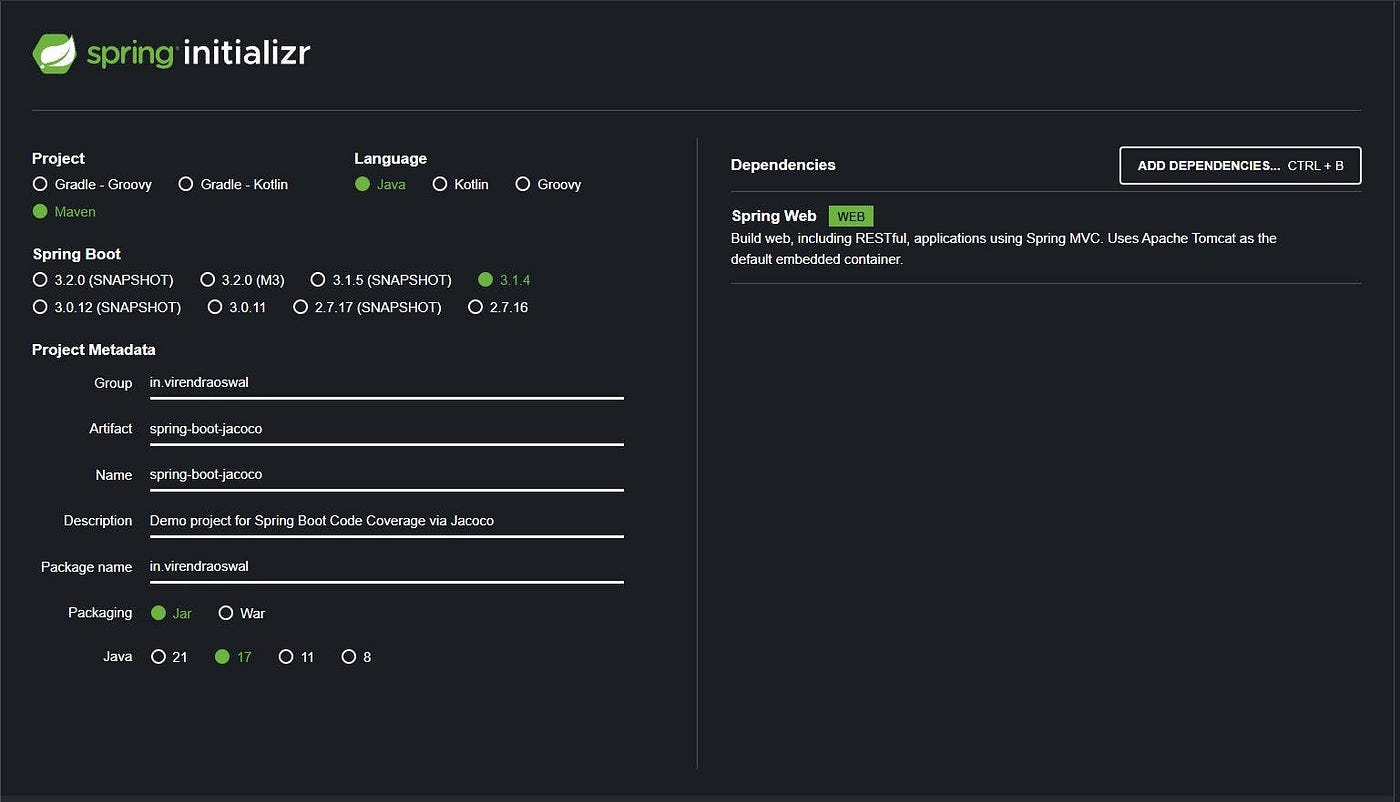
Task: Click the Spring Web dependency entry
Action: (x=1046, y=237)
